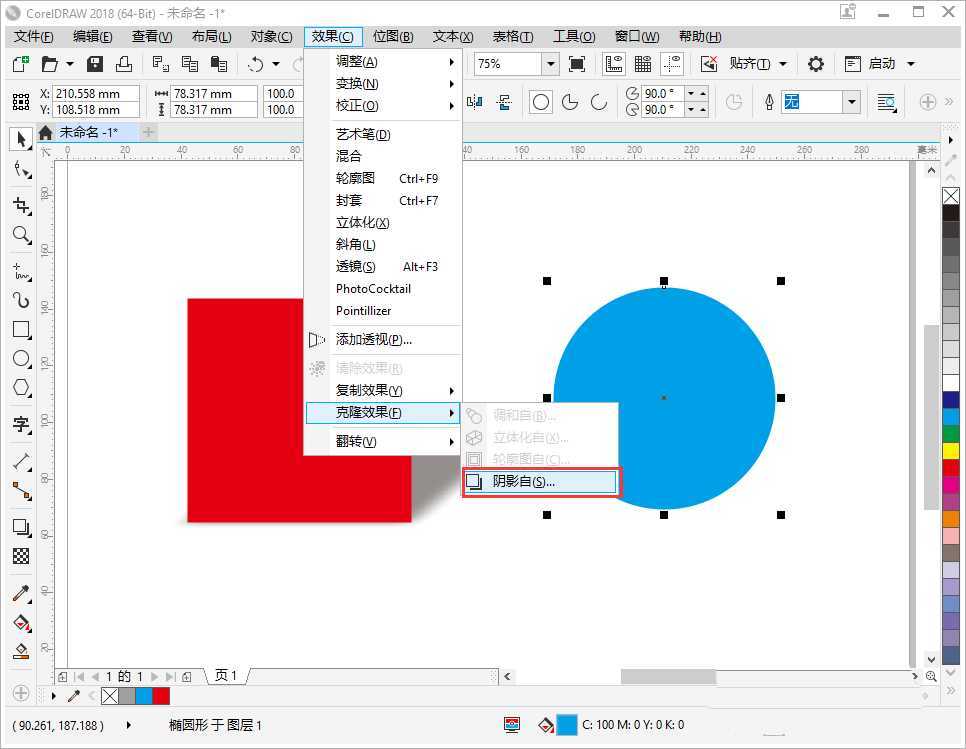The height and width of the screenshot is (749, 966).
Task: Select the Eyedropper tool
Action: point(21,593)
